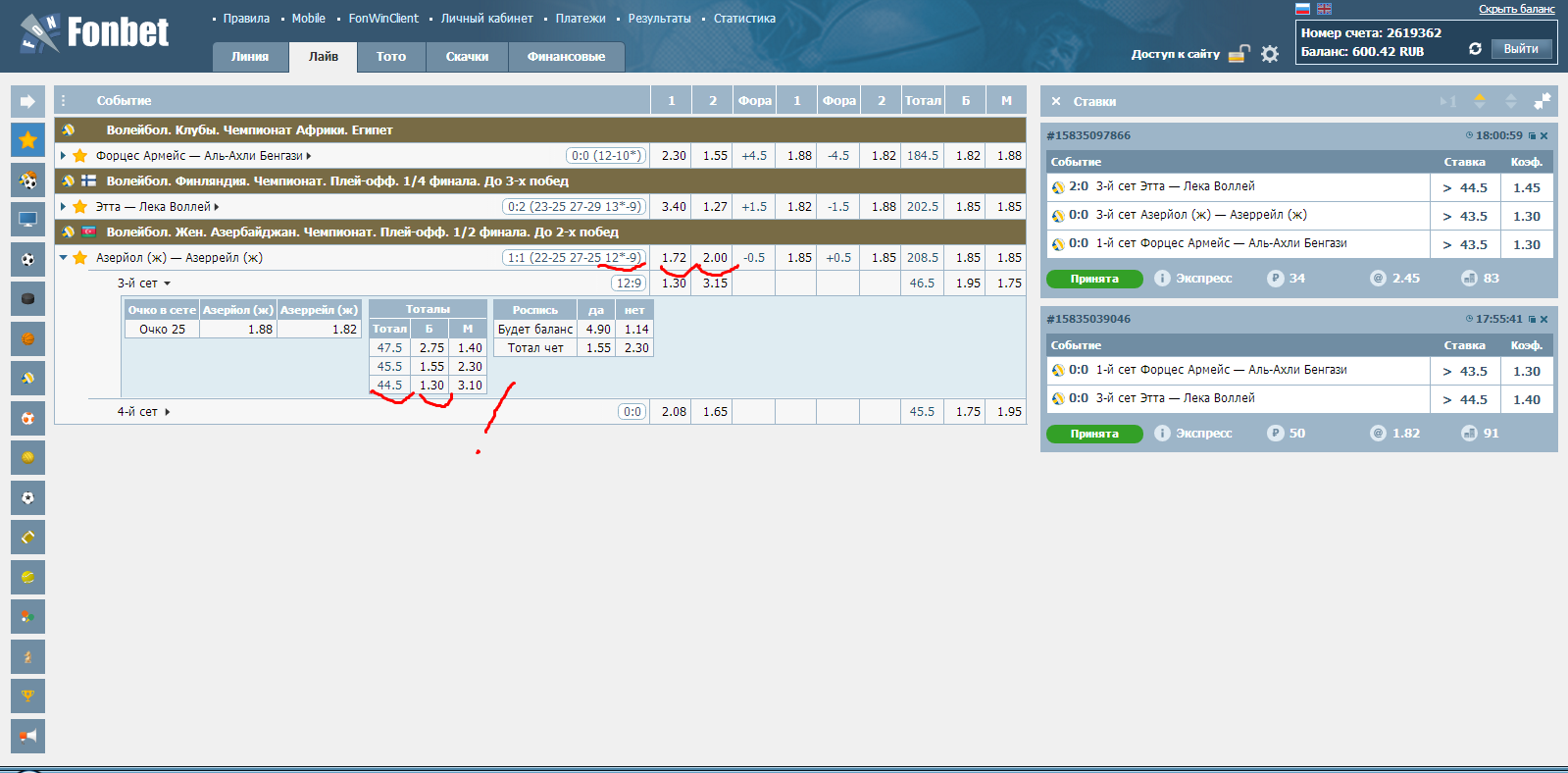The image size is (1568, 773).
Task: Refresh the account balance
Action: [x=1475, y=49]
